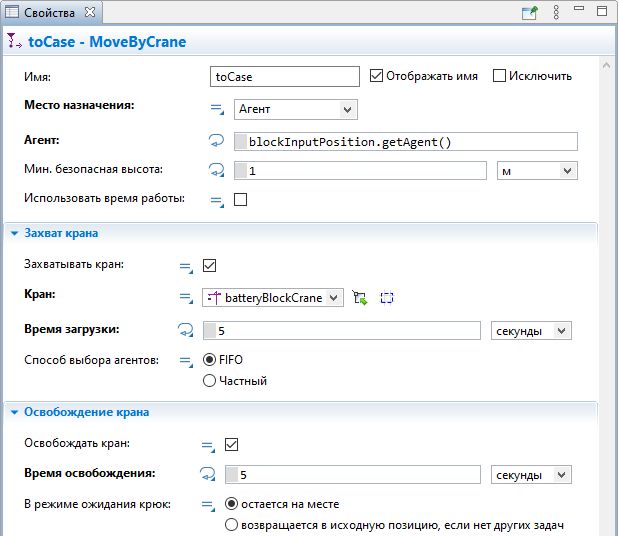Toggle dynamic value icon for Время освобождения

click(x=208, y=474)
